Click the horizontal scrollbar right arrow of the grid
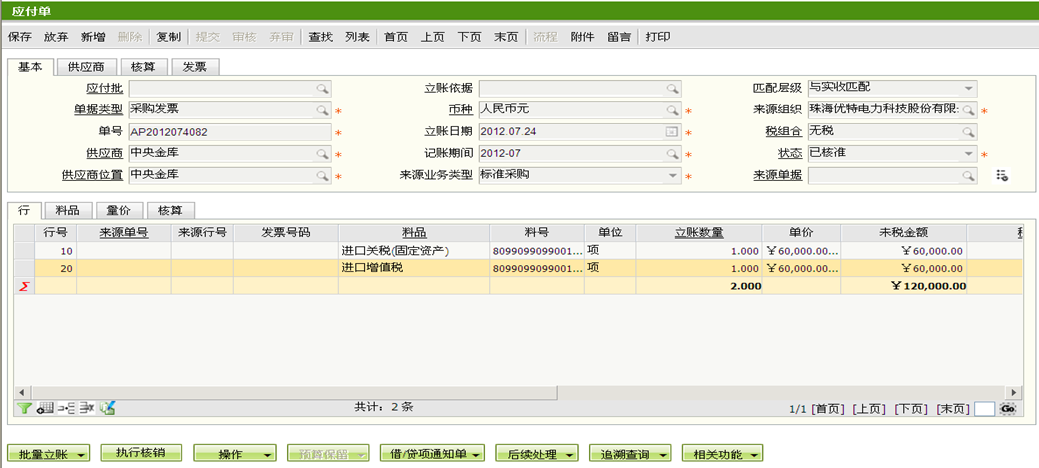 pyautogui.click(x=1015, y=392)
